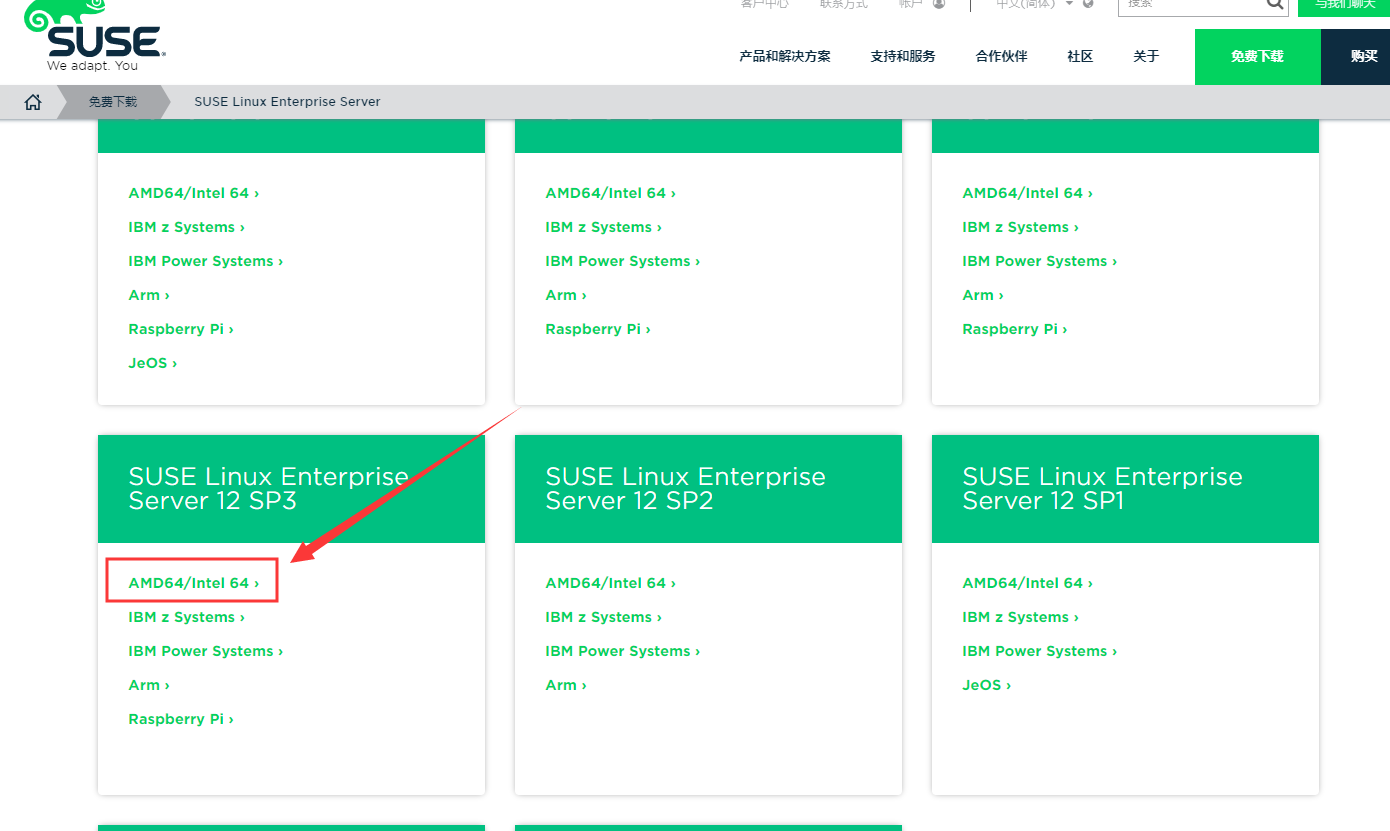
Task: Open IBM z Systems under Server 12 SP2
Action: pos(603,617)
